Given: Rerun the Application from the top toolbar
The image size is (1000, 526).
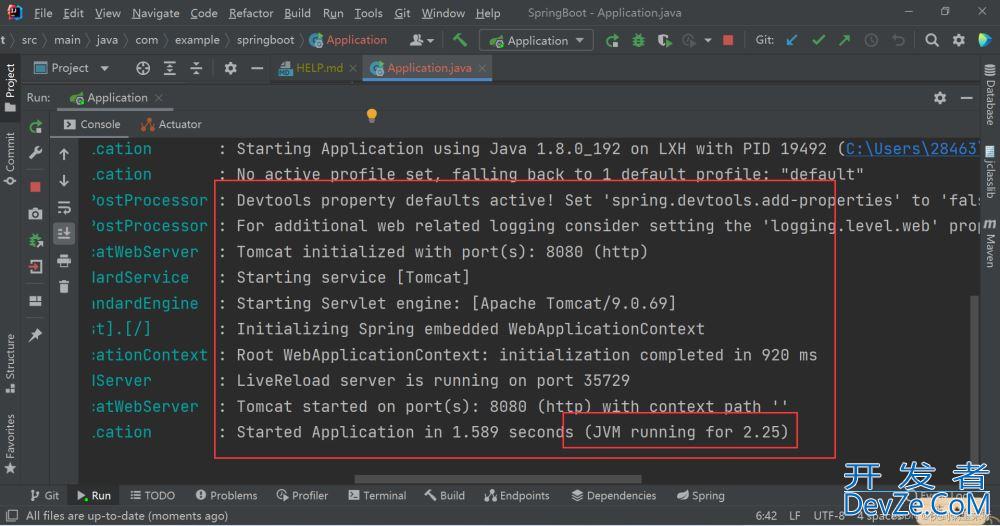Looking at the screenshot, I should click(x=612, y=41).
